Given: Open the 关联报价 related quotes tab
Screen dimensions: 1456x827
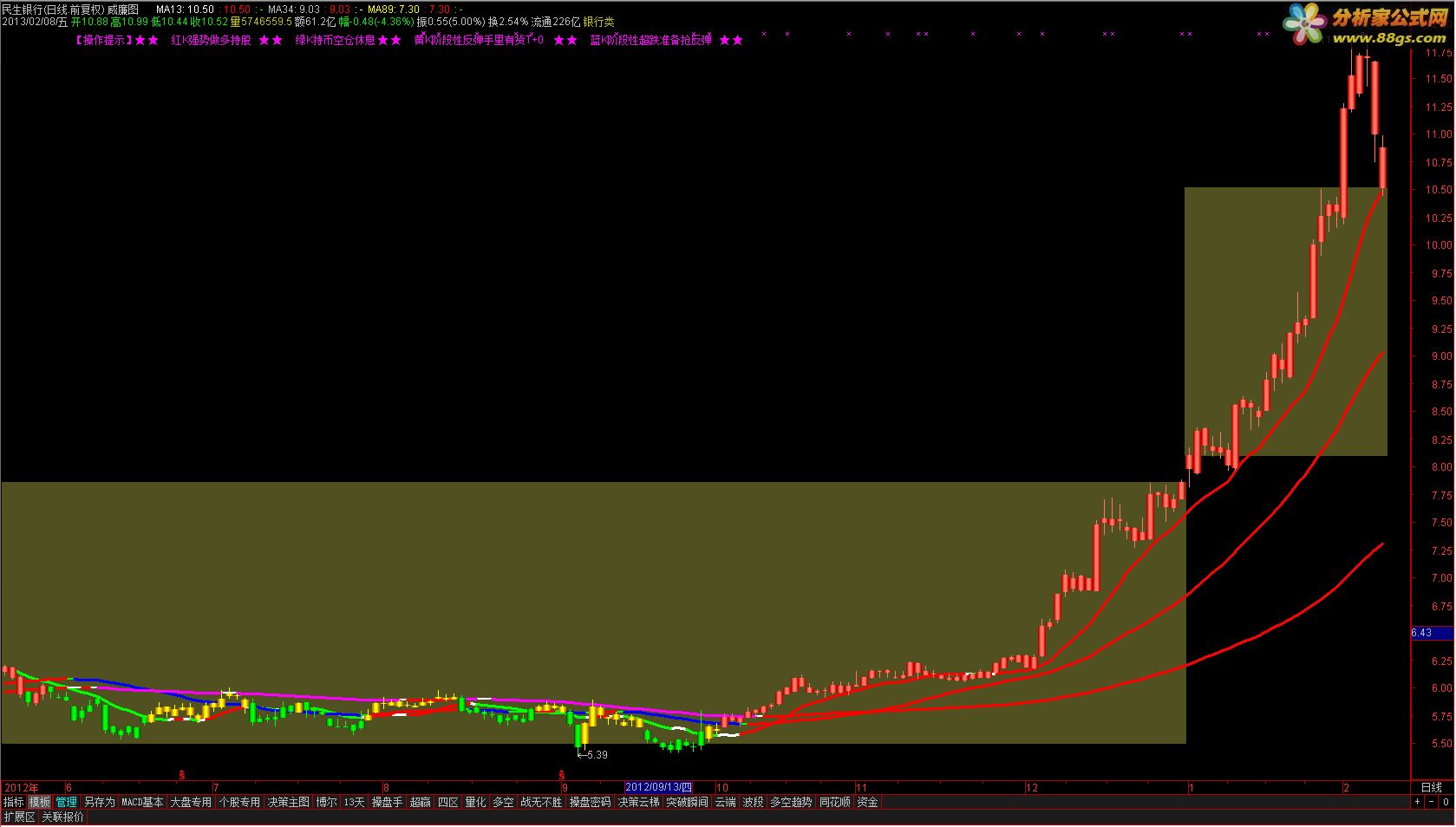Looking at the screenshot, I should pos(62,817).
